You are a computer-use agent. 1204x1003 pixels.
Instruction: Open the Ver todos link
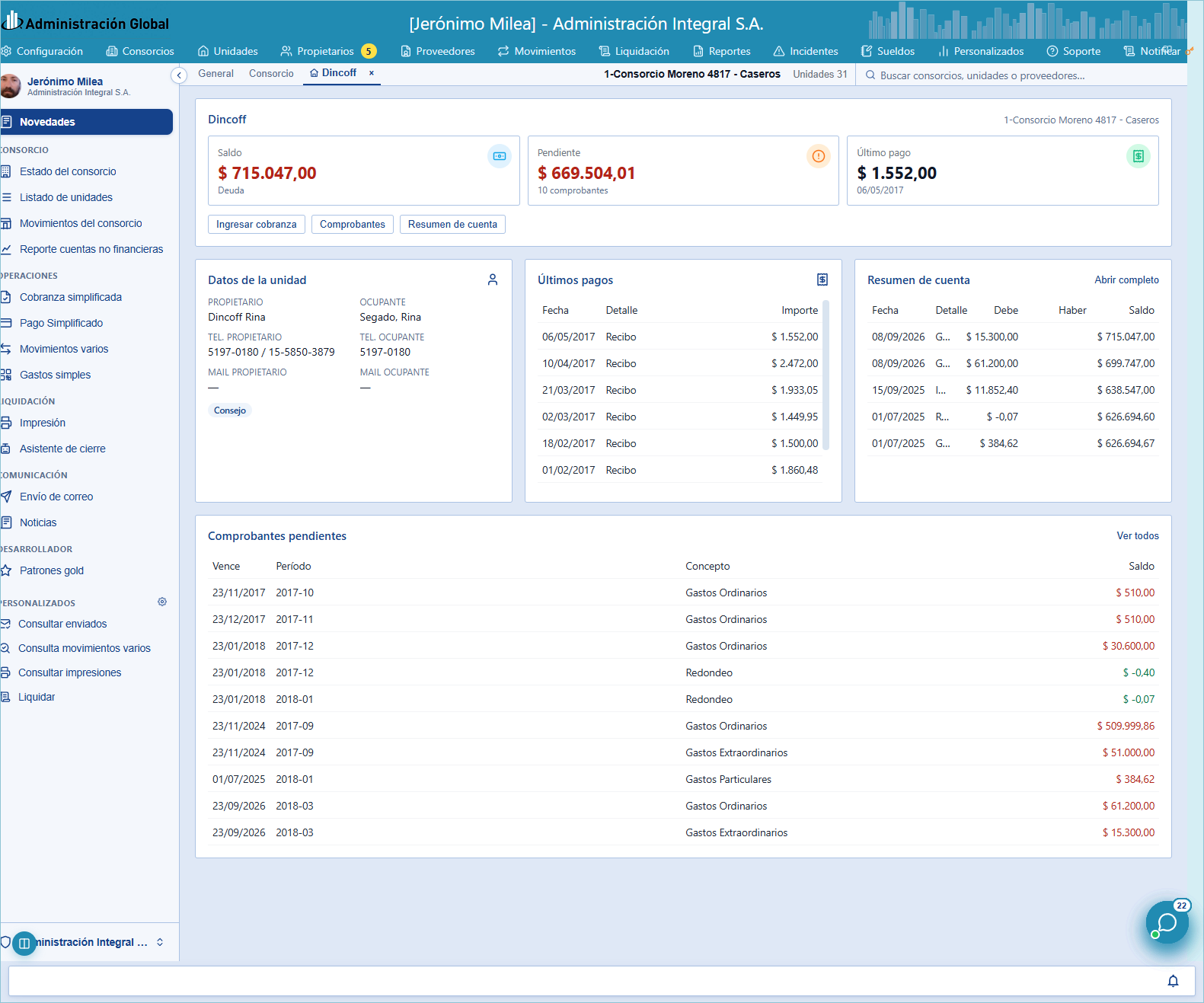click(x=1138, y=535)
